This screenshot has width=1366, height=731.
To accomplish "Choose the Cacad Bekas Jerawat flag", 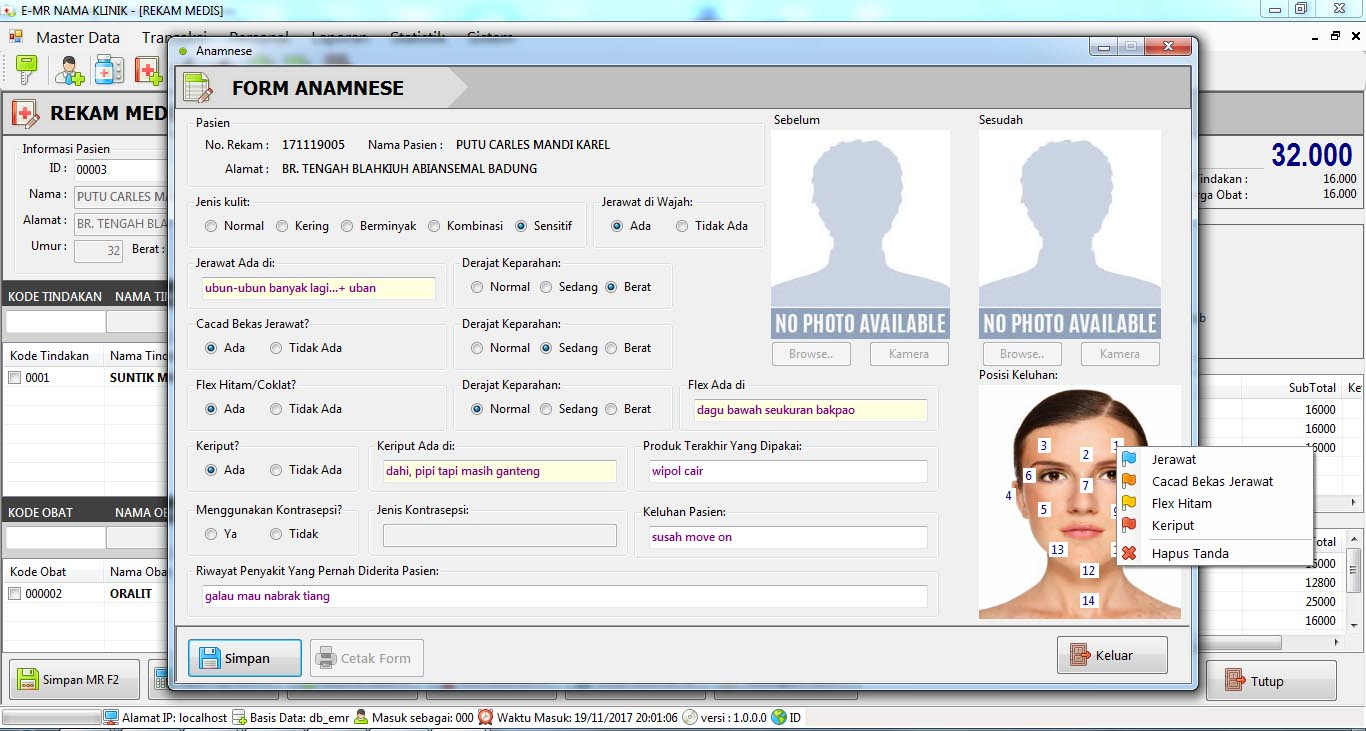I will click(1211, 482).
